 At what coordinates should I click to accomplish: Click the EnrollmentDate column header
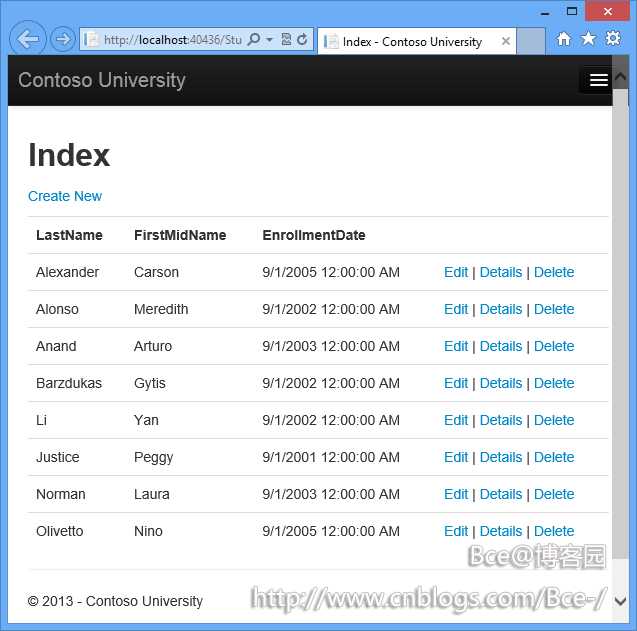314,235
